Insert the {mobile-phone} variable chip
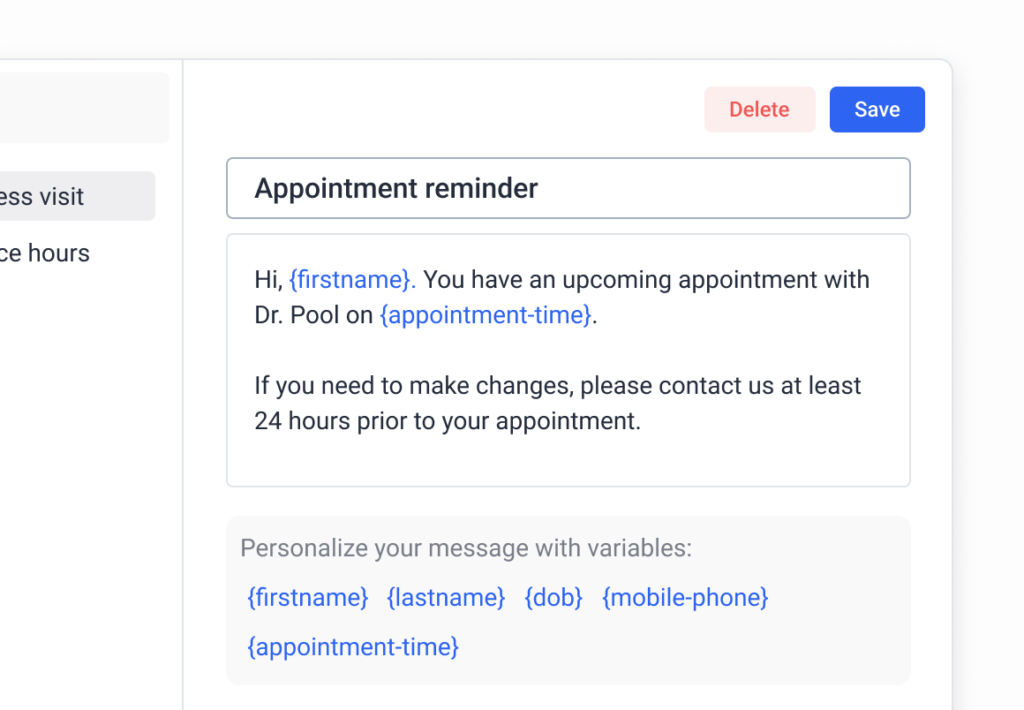This screenshot has width=1024, height=710. 685,597
